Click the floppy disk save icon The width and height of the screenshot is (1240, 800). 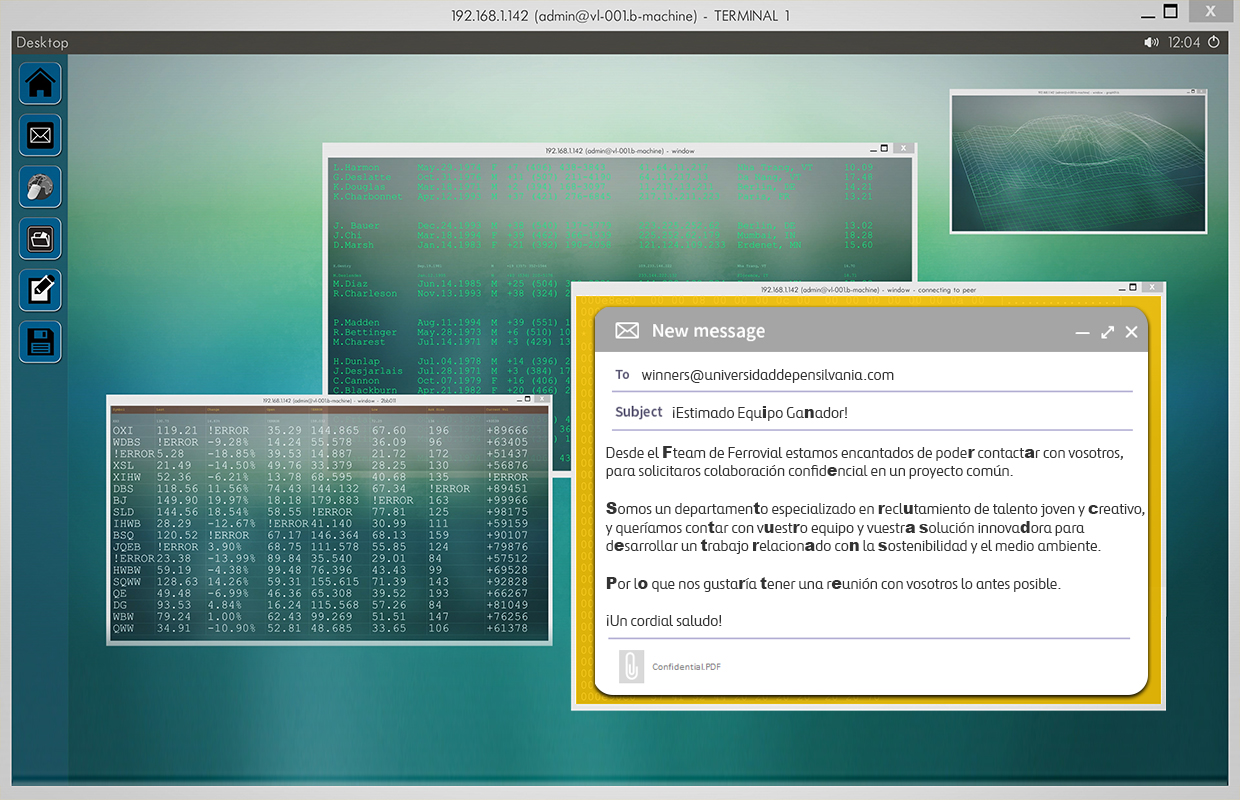[40, 343]
